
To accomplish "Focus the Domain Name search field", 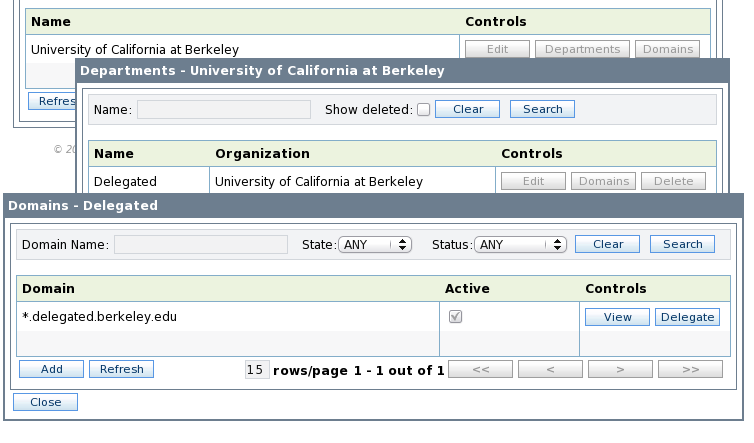I will point(201,244).
